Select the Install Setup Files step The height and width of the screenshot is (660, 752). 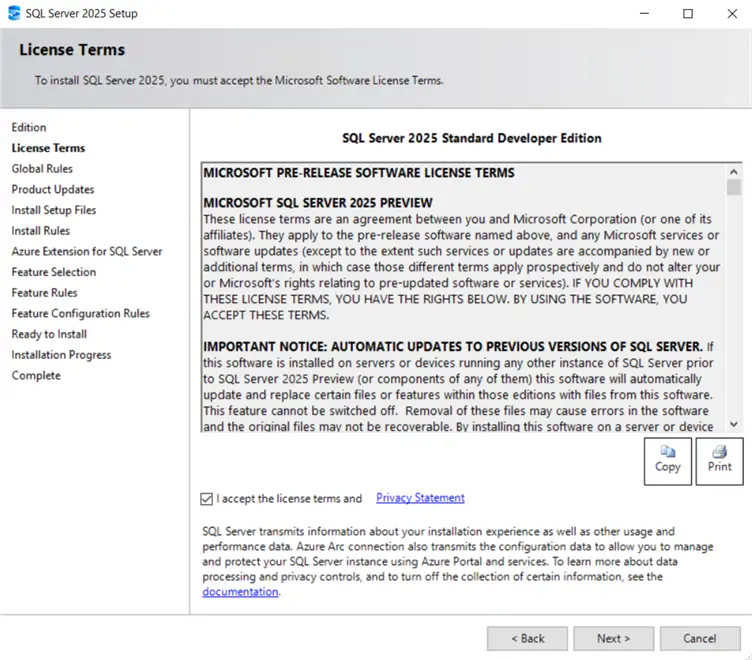point(54,210)
